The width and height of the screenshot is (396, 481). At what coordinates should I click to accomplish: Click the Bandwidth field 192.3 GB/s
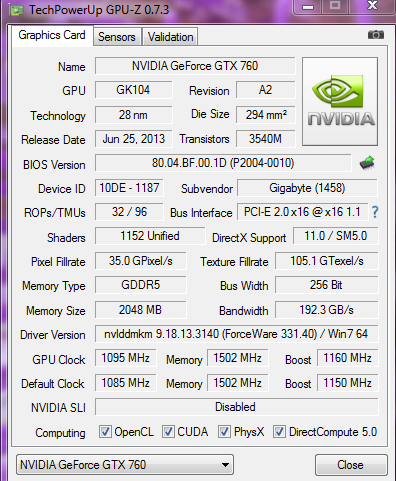point(327,310)
